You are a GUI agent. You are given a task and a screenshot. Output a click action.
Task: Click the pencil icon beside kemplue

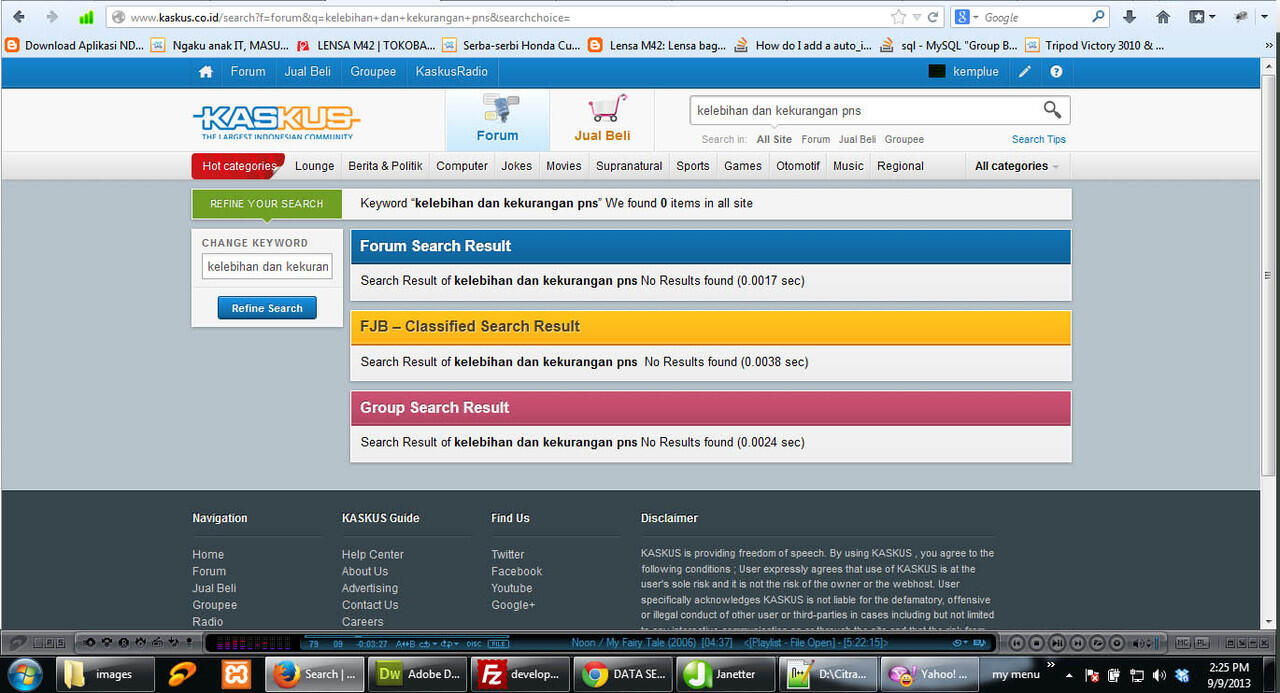click(x=1025, y=72)
